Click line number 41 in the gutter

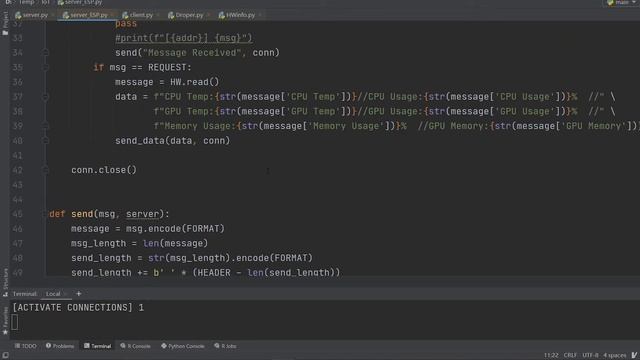pyautogui.click(x=18, y=156)
